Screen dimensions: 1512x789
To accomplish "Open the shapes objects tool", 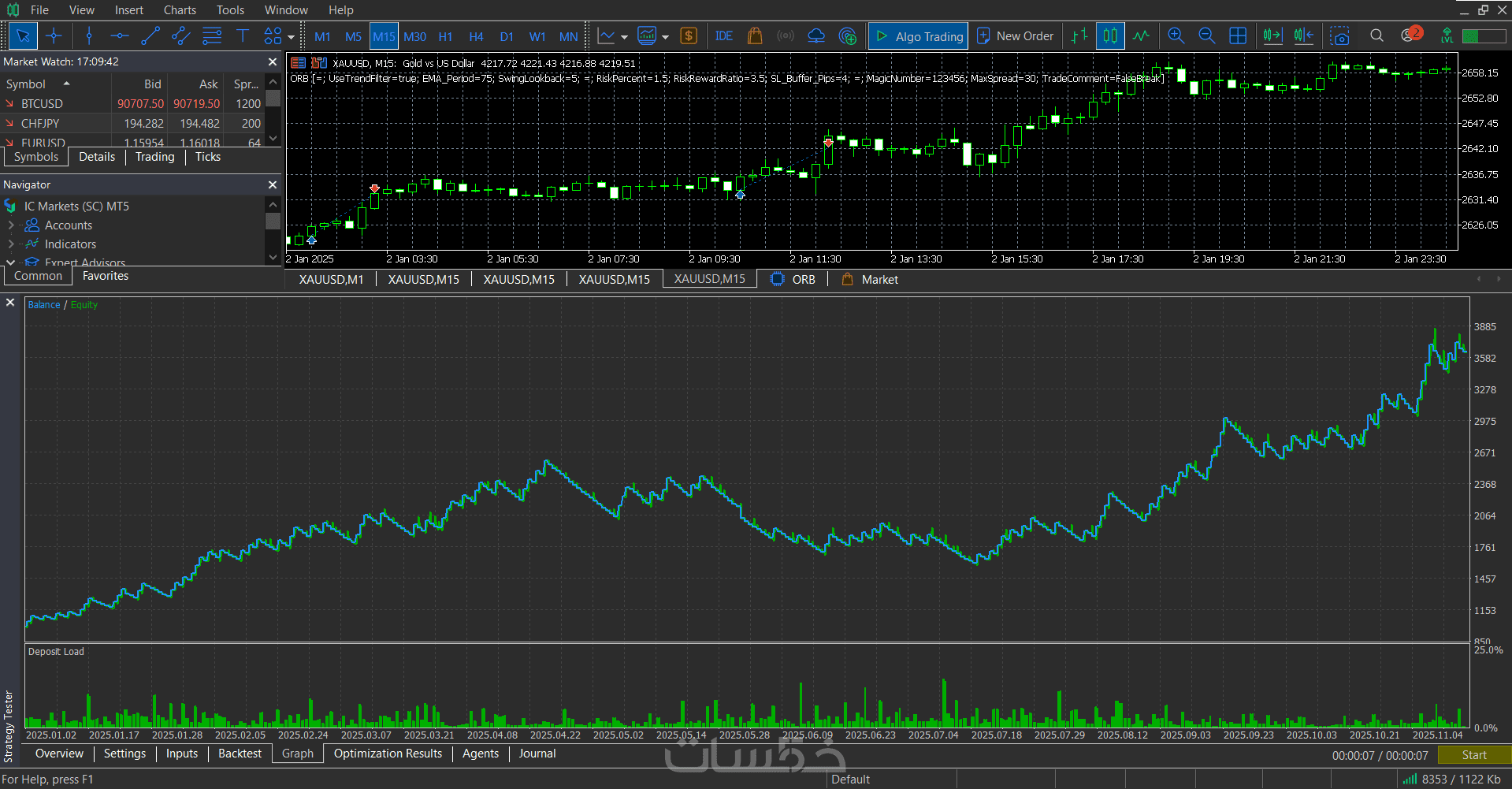I will pos(273,35).
